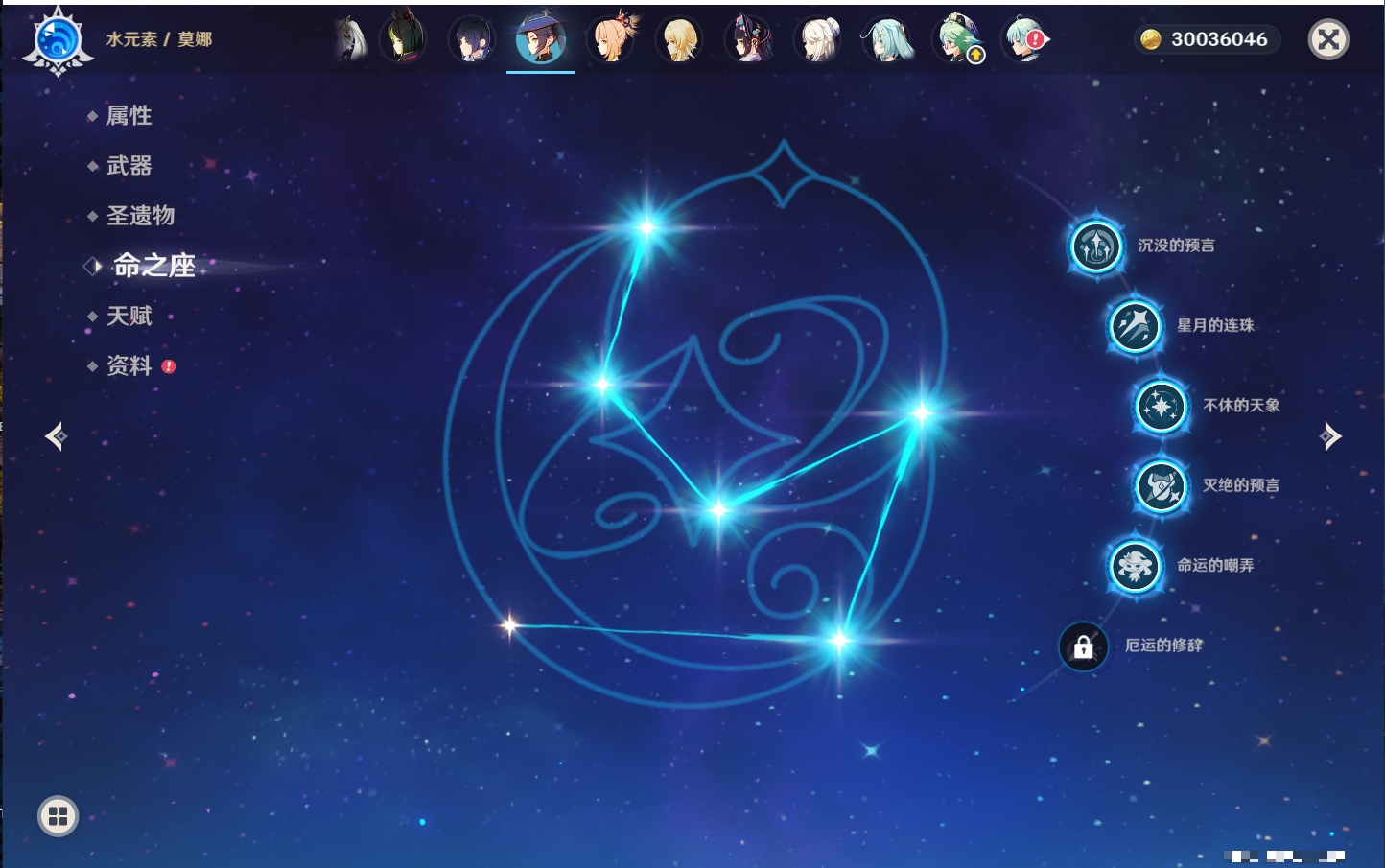Viewport: 1385px width, 868px height.
Task: Click the 星月的连珠 label
Action: (1215, 325)
